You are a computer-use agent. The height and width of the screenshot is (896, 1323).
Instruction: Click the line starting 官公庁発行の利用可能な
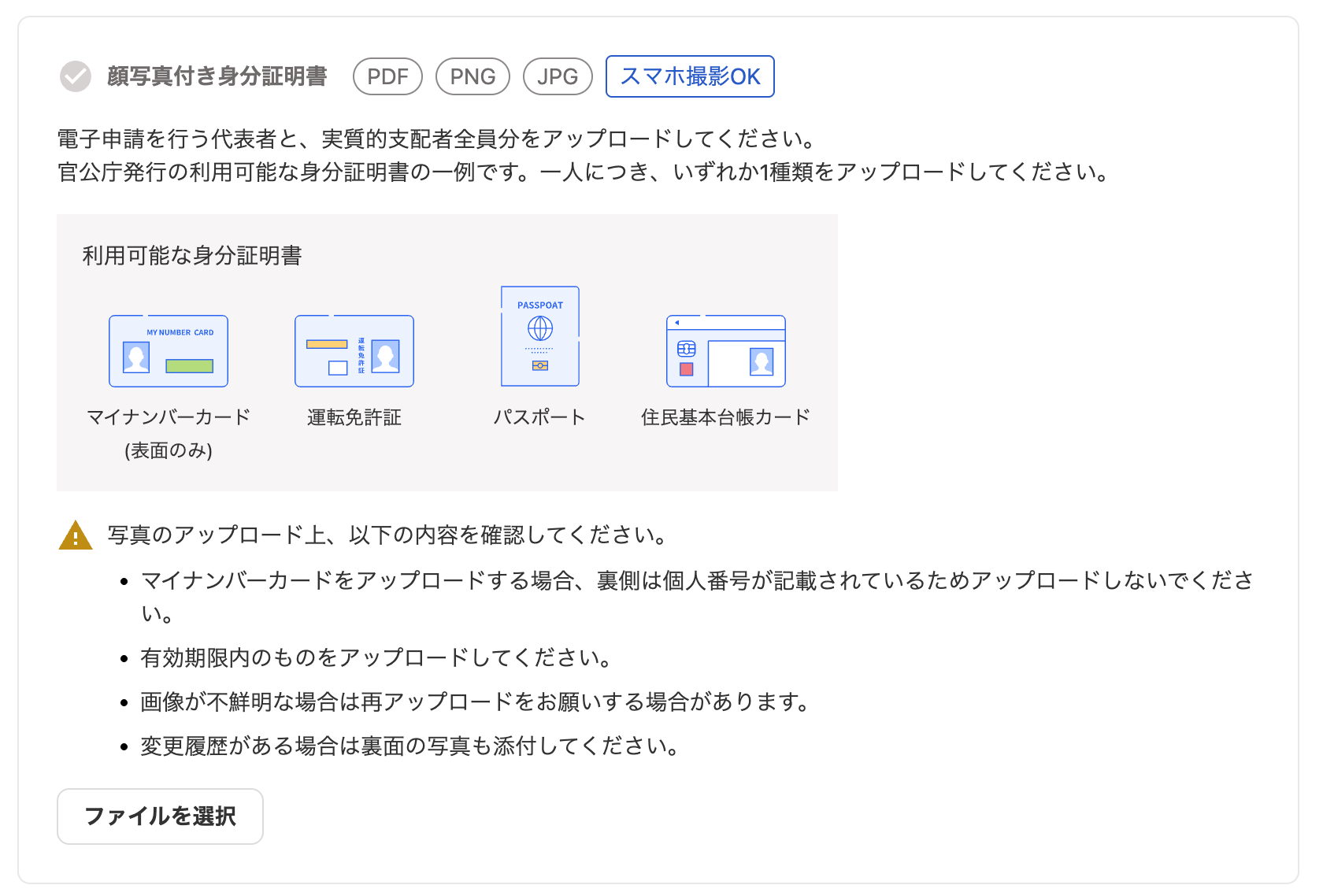coord(584,172)
